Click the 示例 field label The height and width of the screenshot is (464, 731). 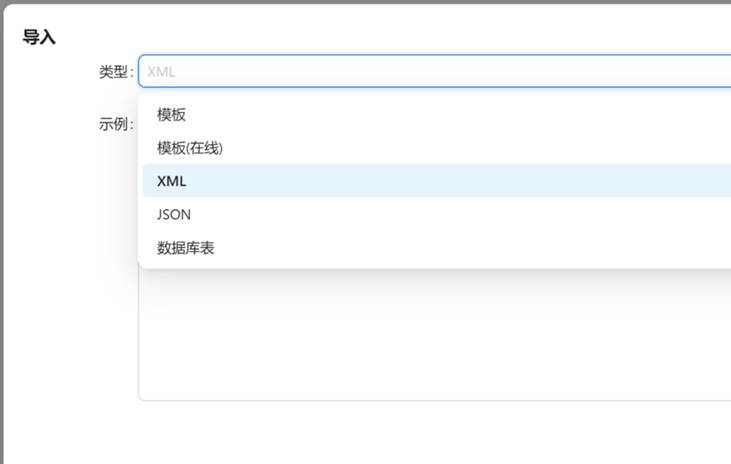[x=114, y=125]
